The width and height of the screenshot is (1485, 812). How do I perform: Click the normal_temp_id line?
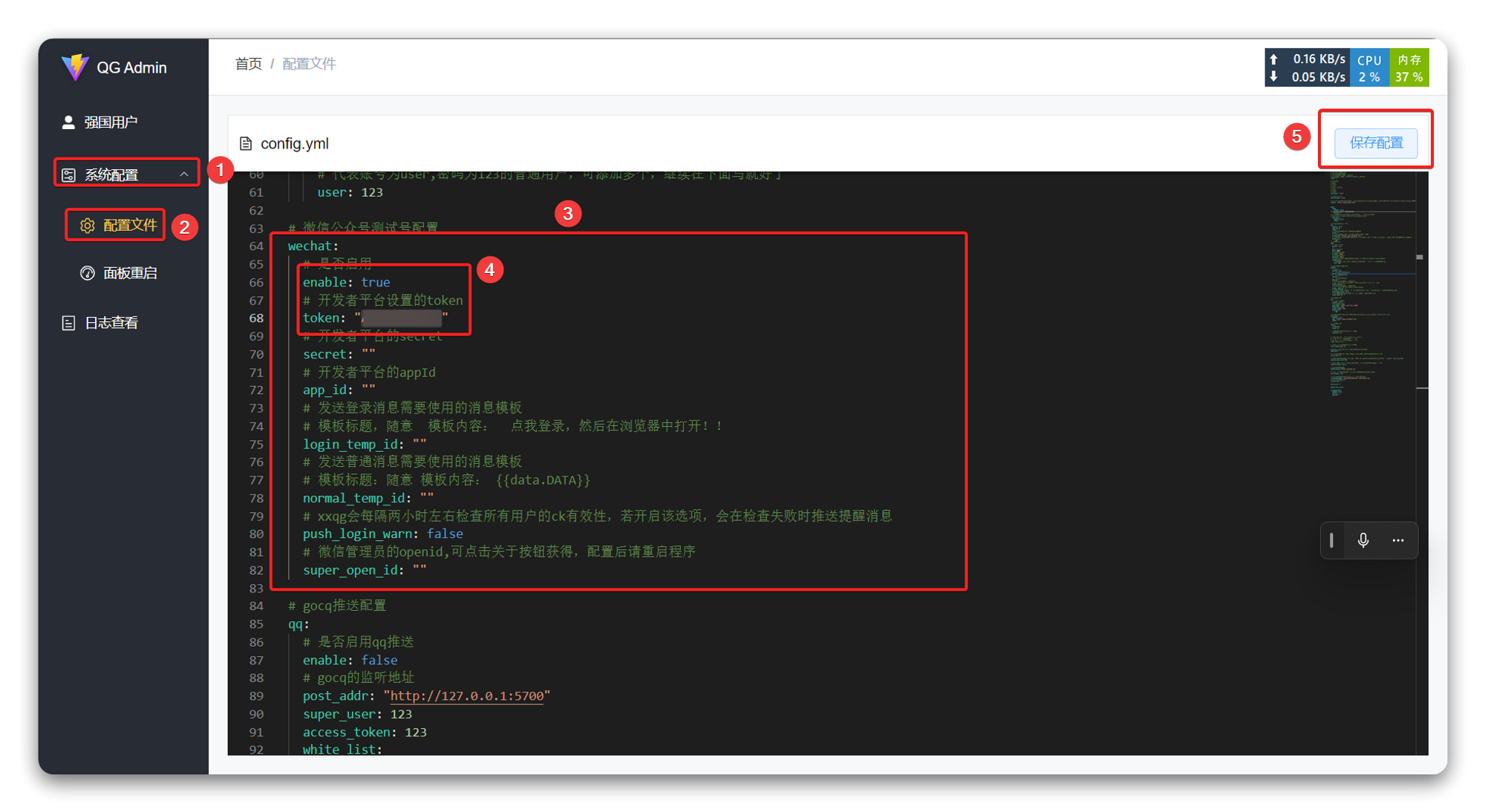tap(368, 498)
